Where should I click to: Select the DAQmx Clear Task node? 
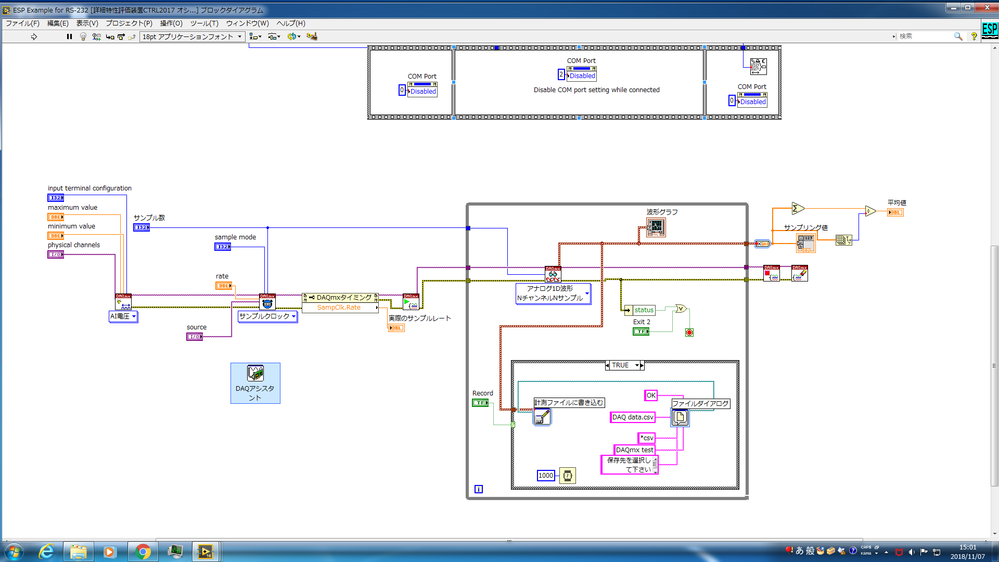[800, 274]
